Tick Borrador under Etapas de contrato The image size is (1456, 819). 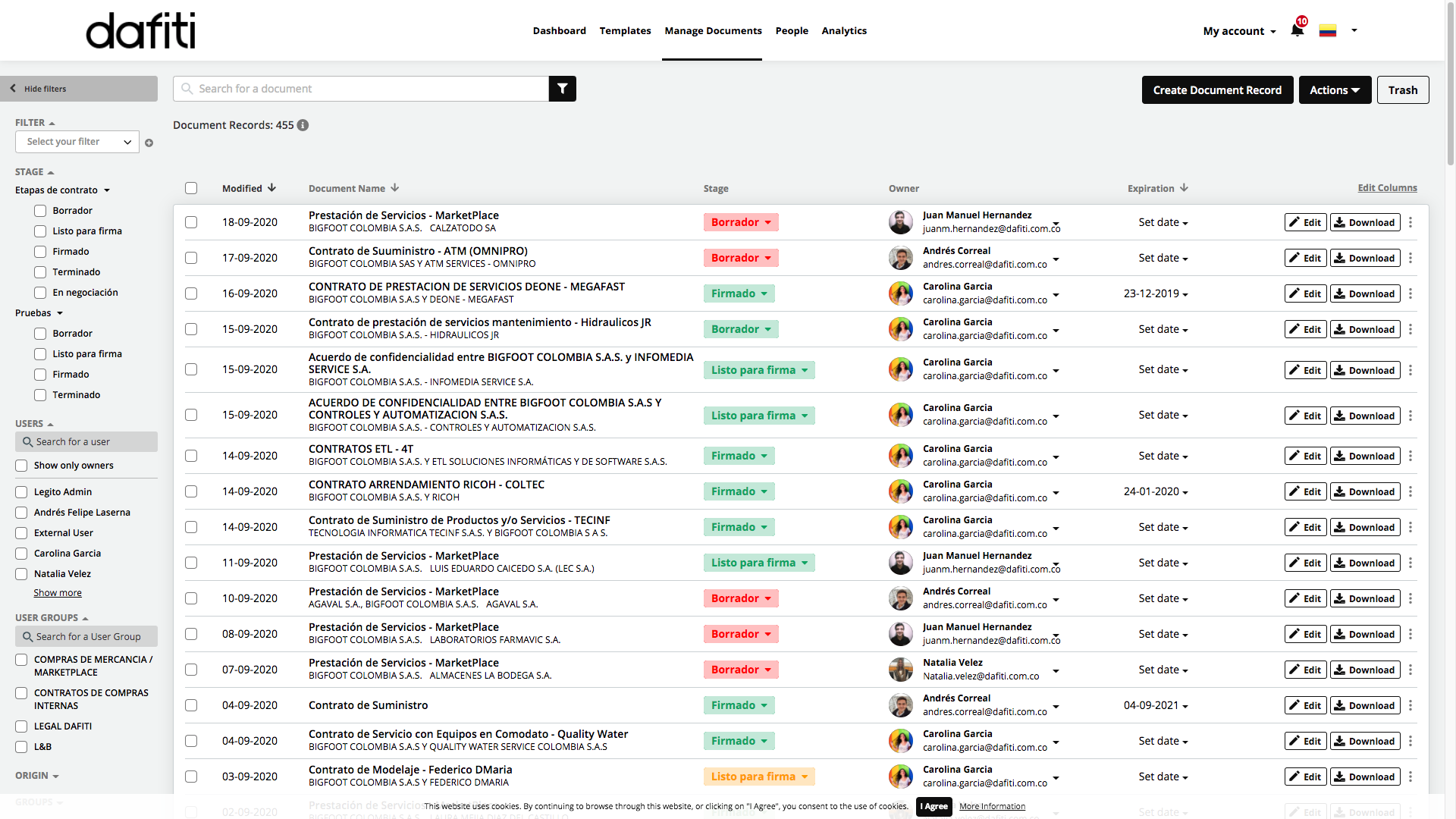pos(40,211)
